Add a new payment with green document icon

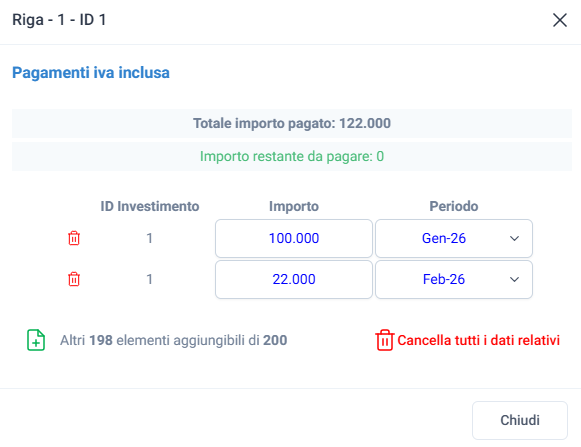click(x=36, y=340)
